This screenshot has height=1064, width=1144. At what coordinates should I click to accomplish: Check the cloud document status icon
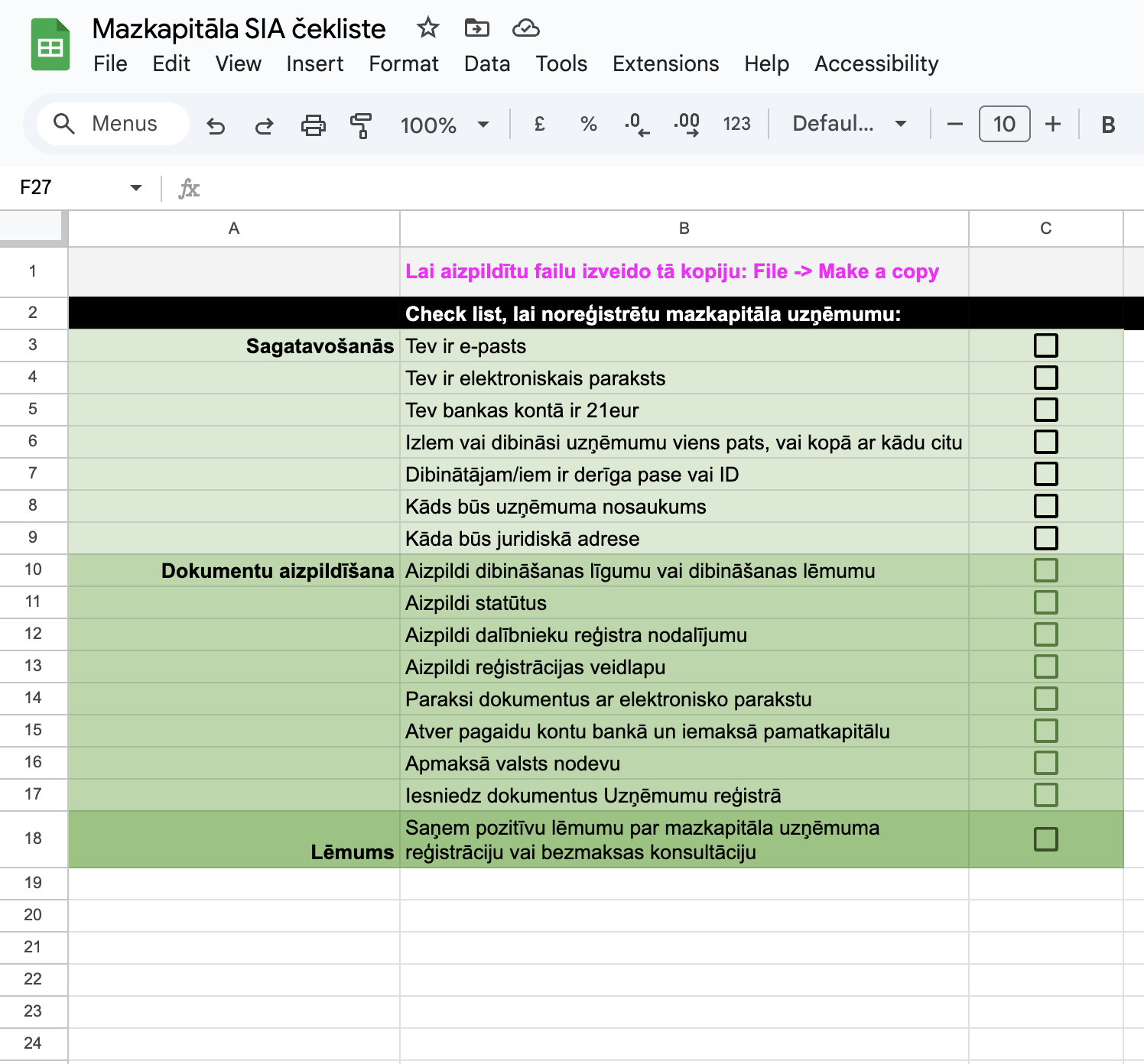pyautogui.click(x=525, y=28)
